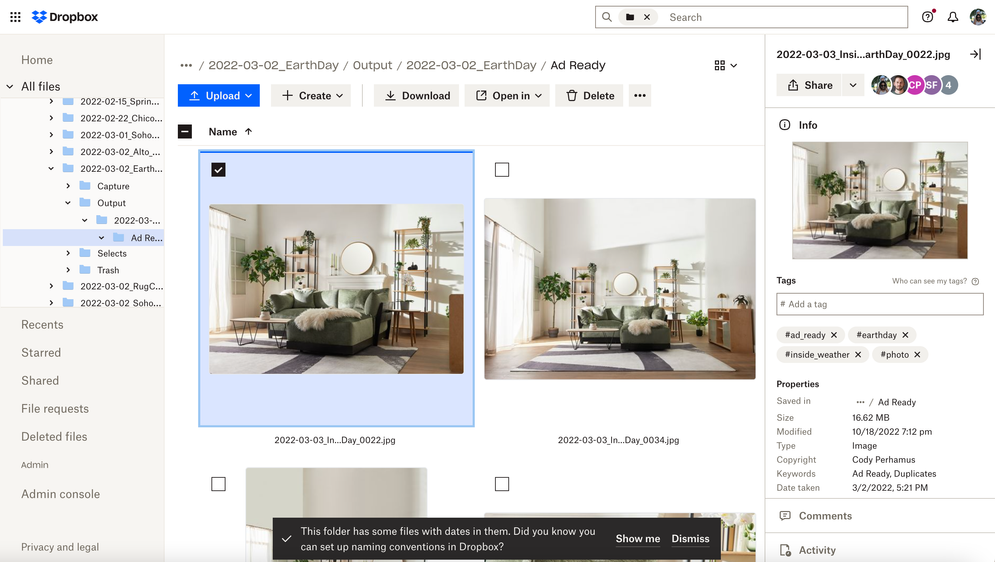
Task: Click ellipsis in Saved in path
Action: [860, 402]
